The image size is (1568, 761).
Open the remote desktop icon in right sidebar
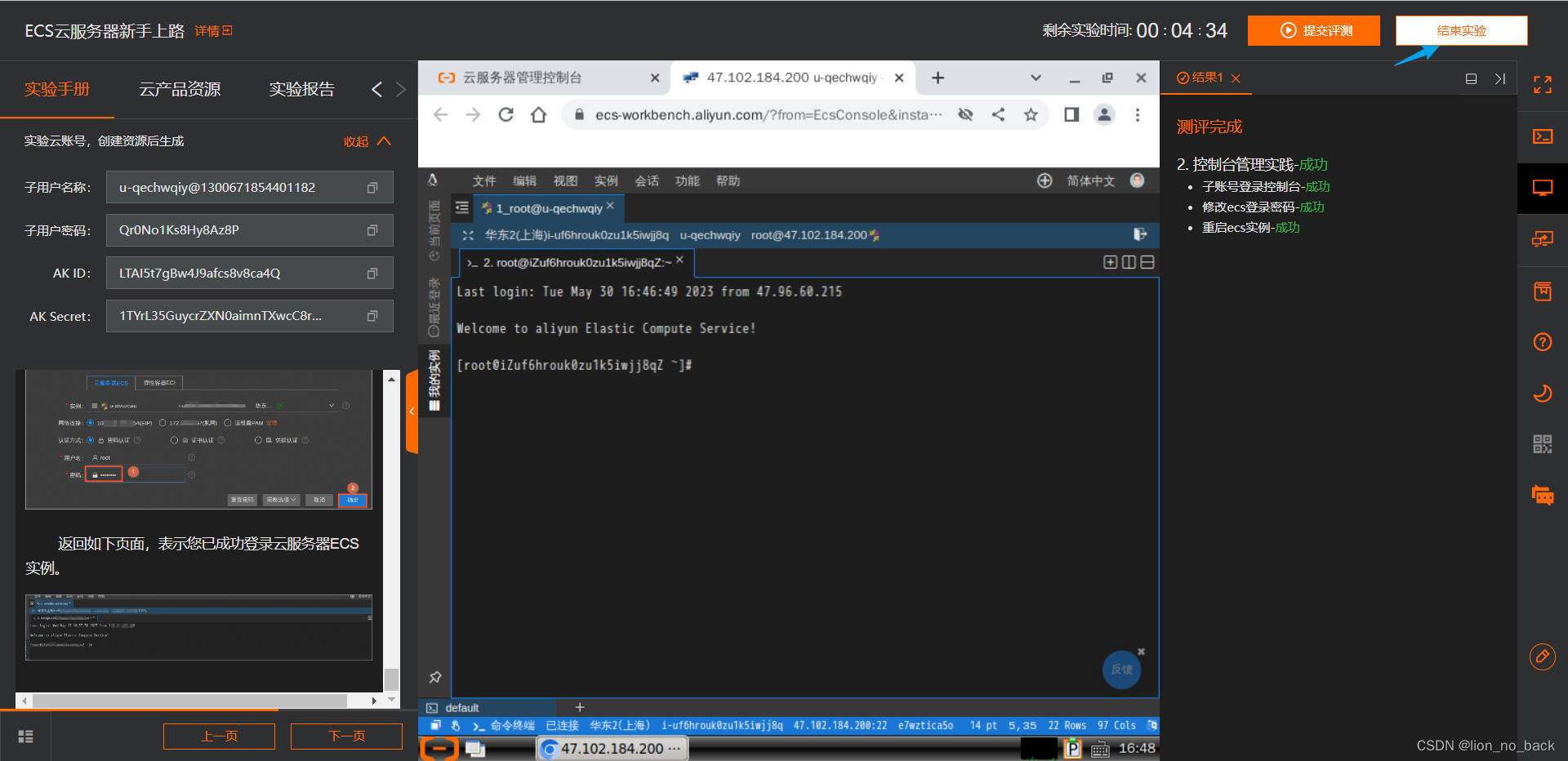coord(1542,239)
